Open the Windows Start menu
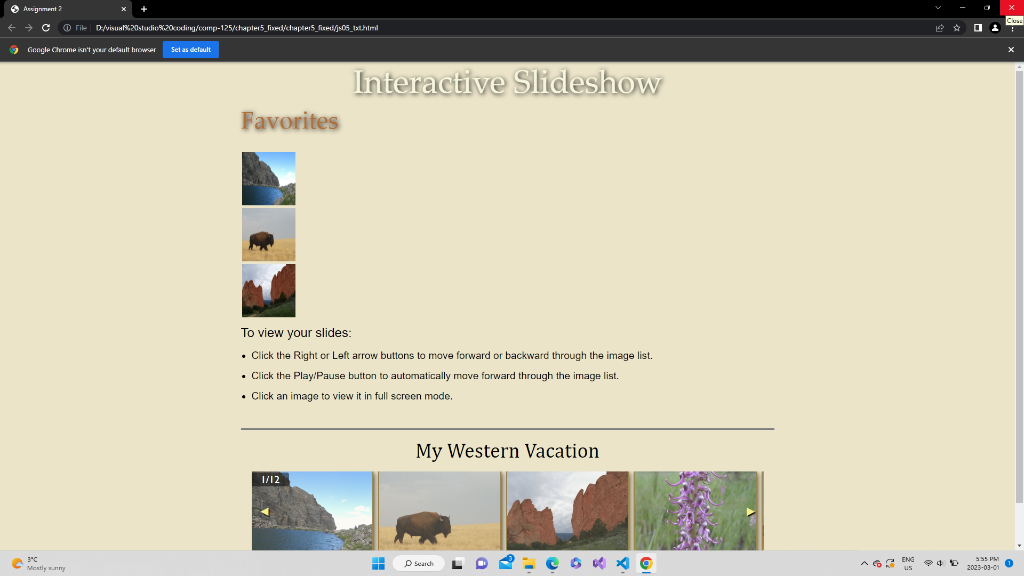Image resolution: width=1024 pixels, height=576 pixels. coord(378,564)
